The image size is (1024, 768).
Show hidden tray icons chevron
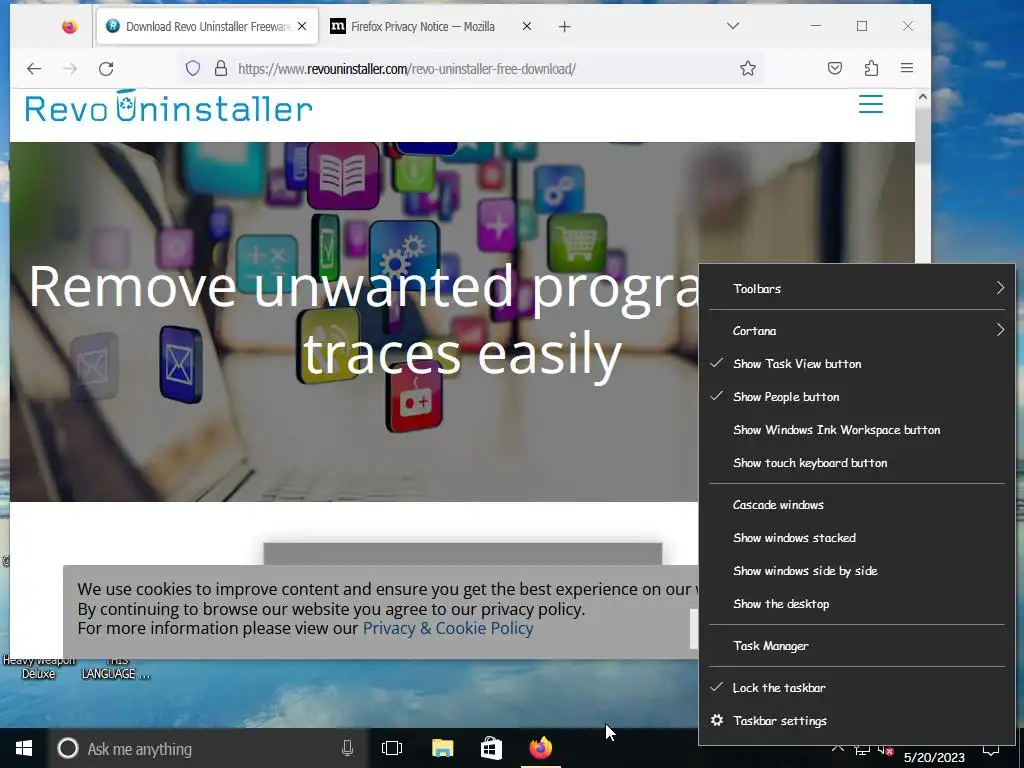tap(838, 750)
